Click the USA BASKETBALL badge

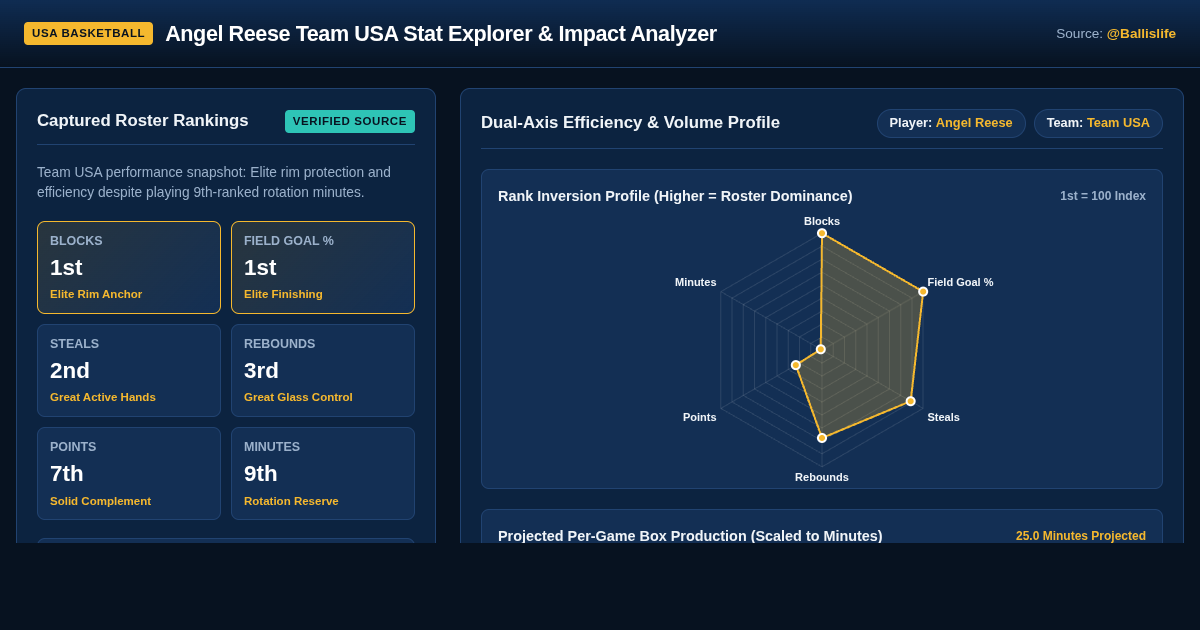88,33
